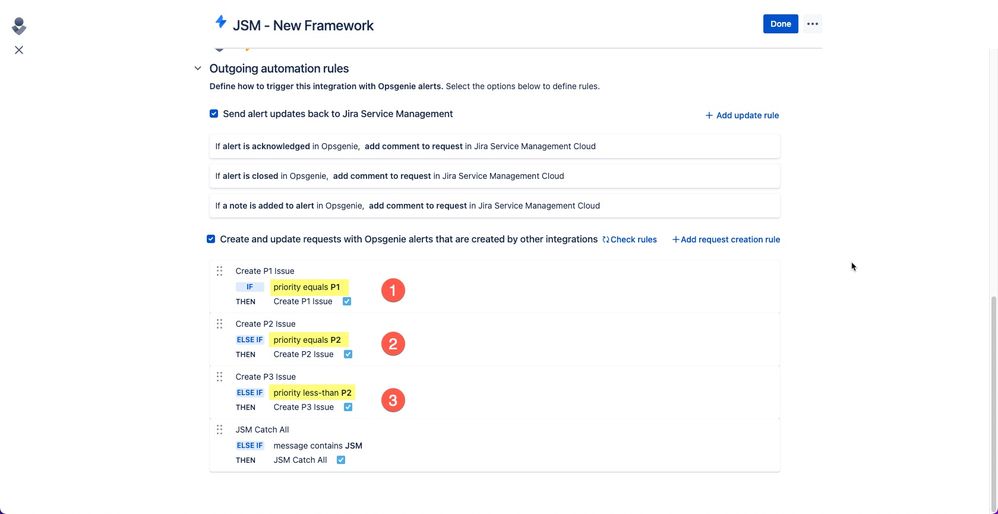Image resolution: width=998 pixels, height=514 pixels.
Task: Click Check rules refresh link
Action: click(x=629, y=240)
